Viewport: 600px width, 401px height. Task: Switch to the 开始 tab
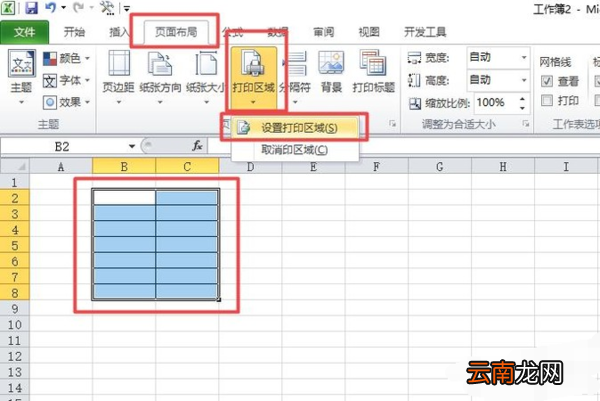74,32
